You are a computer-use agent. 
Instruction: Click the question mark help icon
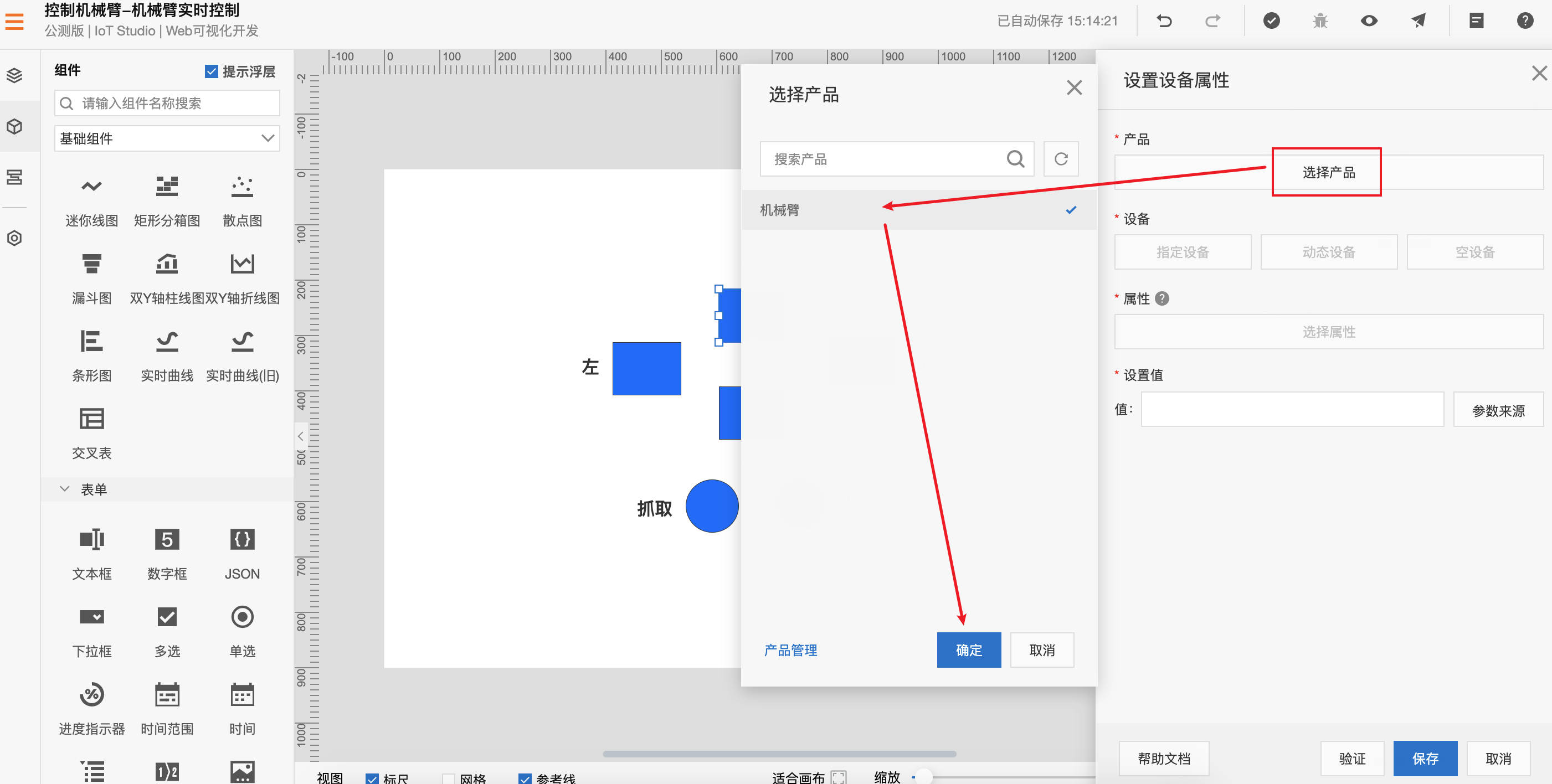pos(1525,21)
